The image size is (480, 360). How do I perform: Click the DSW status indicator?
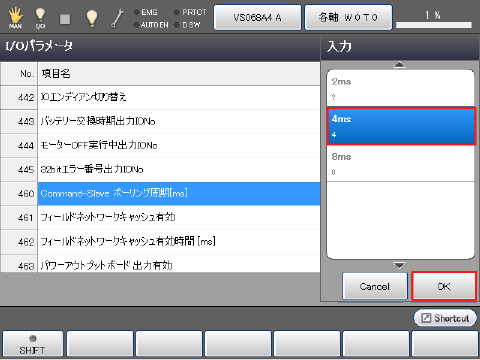pyautogui.click(x=187, y=25)
